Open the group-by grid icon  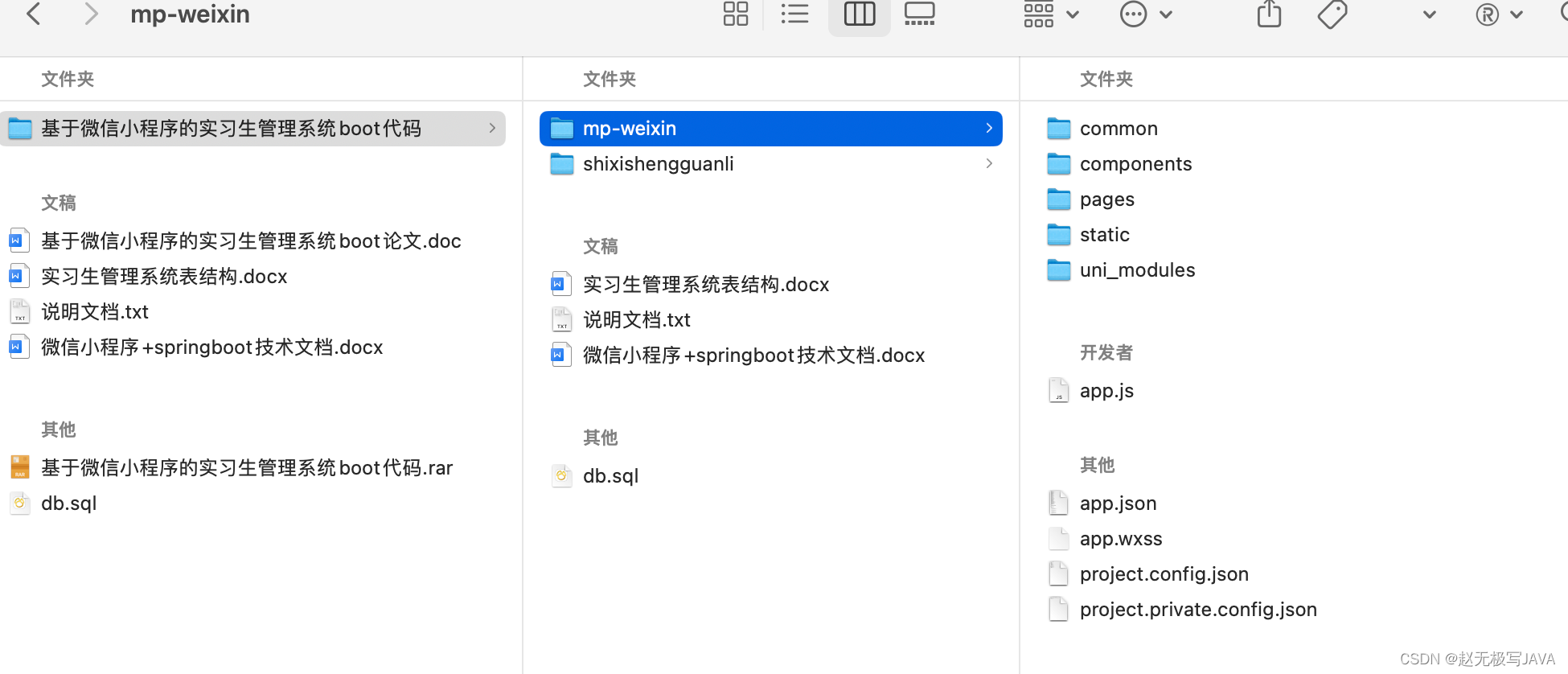click(1039, 14)
